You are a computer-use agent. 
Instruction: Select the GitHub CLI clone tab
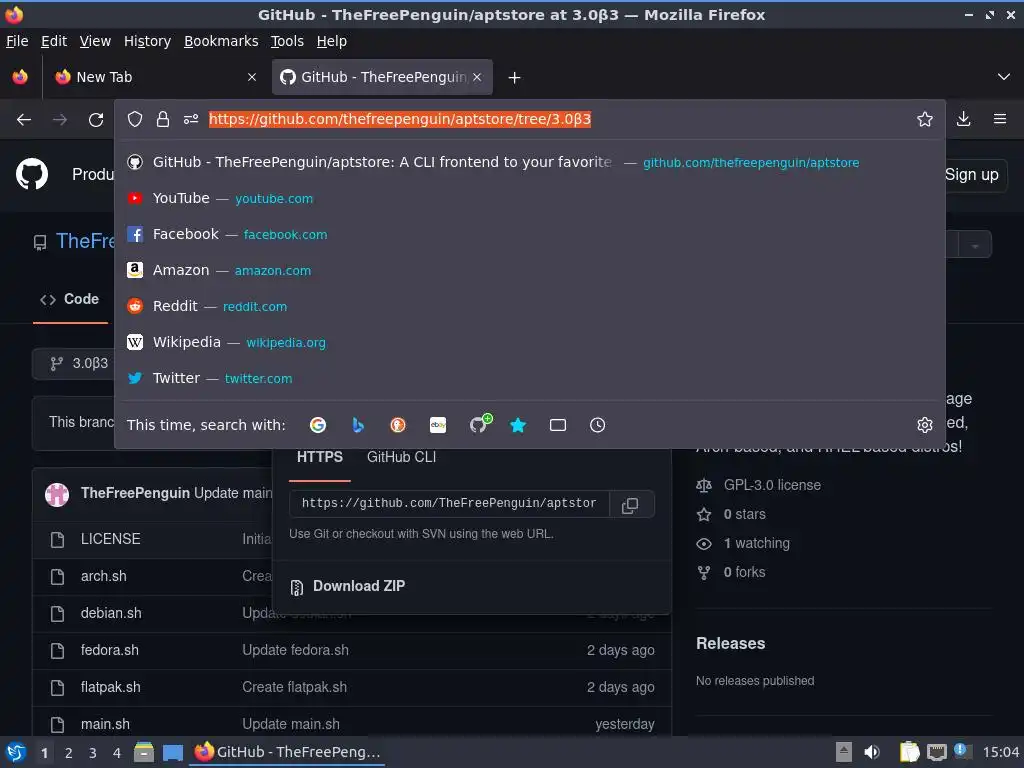[401, 457]
